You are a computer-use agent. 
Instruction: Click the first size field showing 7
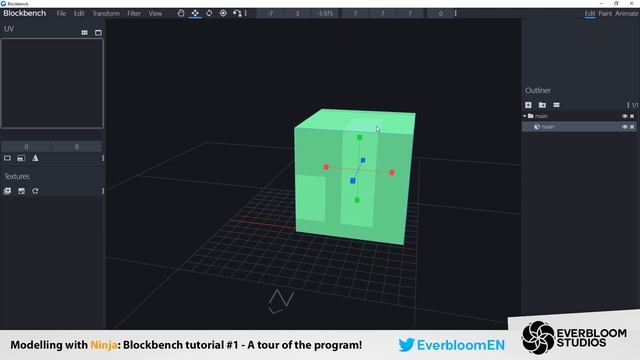tap(355, 13)
